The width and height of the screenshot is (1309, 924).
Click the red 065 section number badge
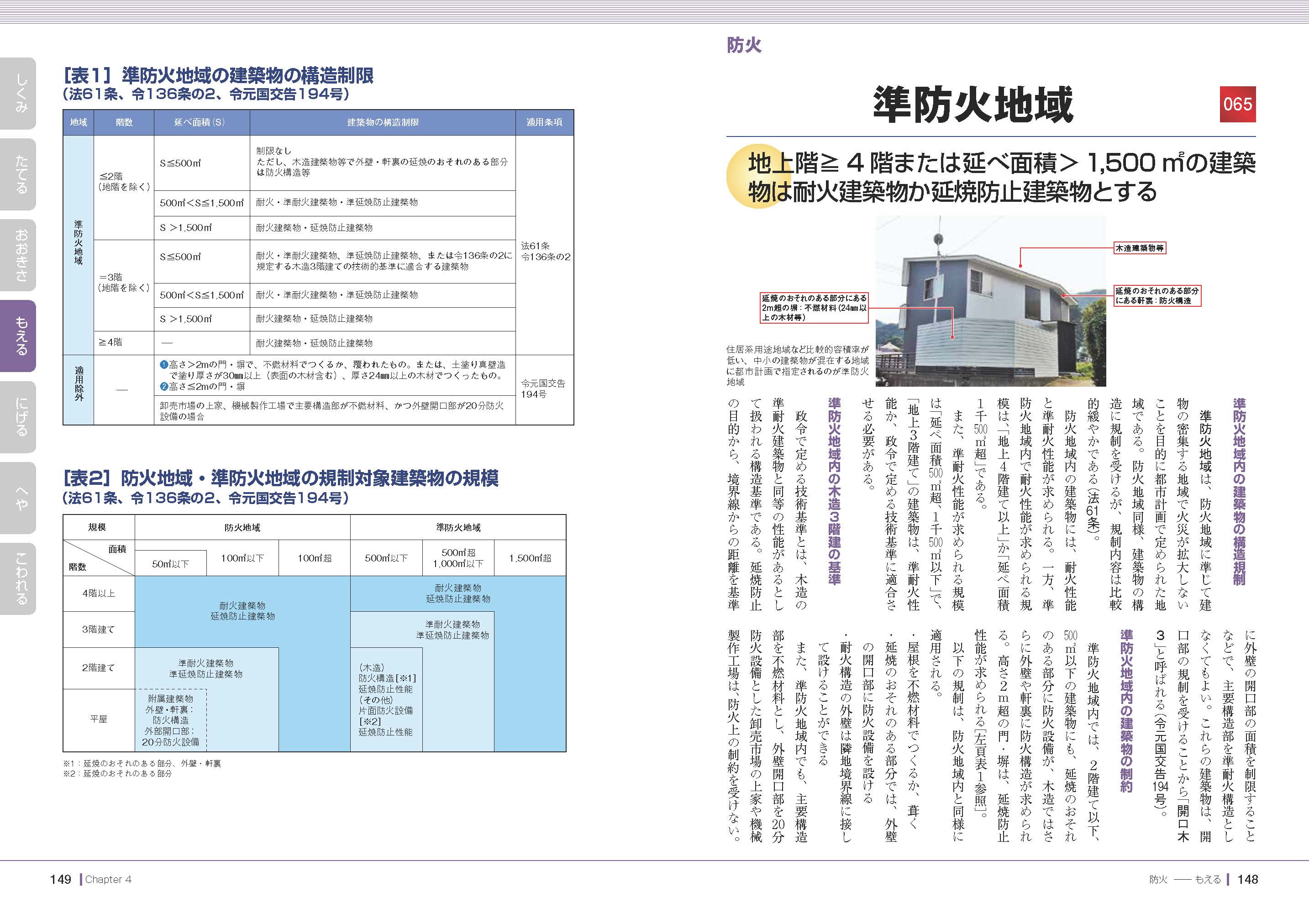(1238, 104)
